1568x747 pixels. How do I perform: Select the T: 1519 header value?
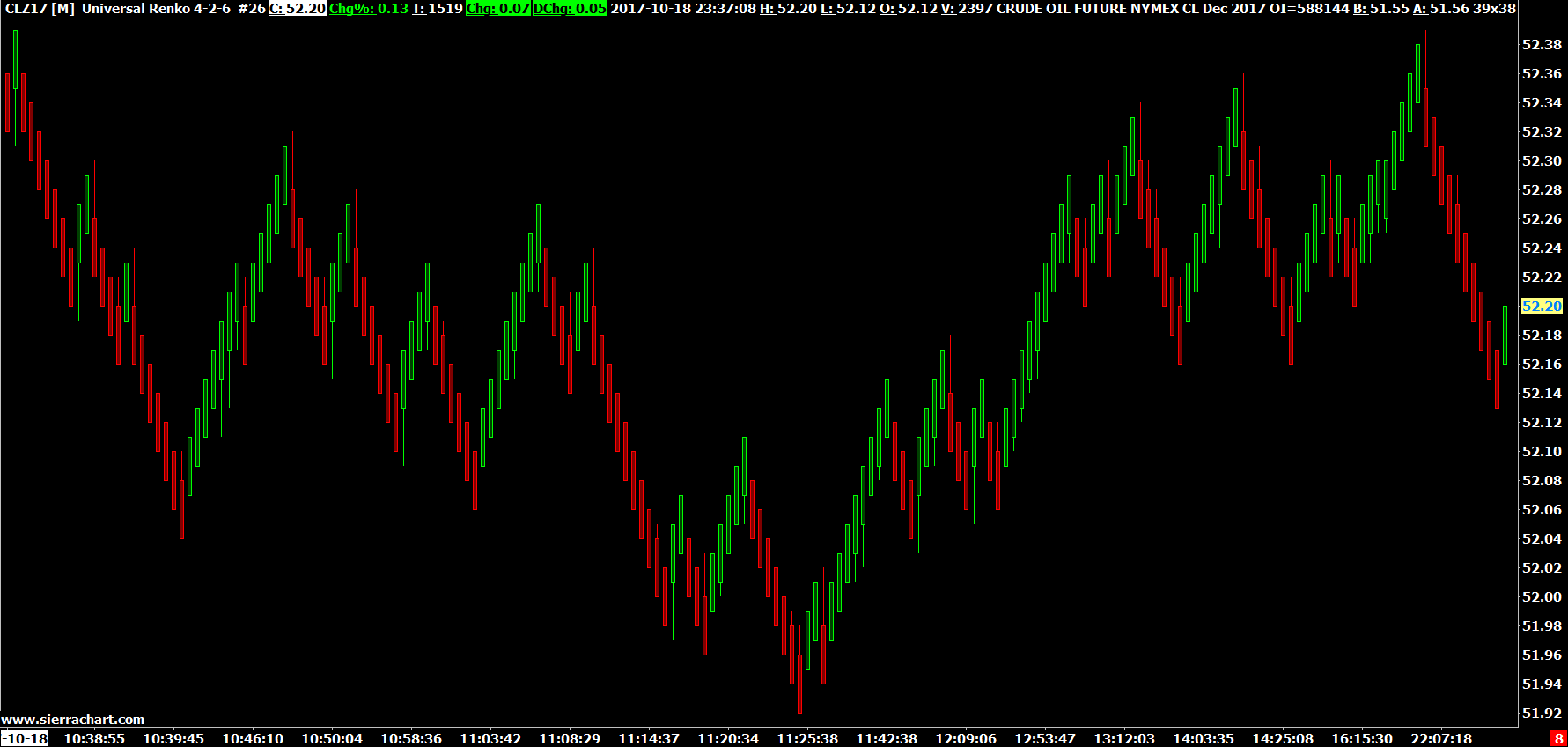tap(438, 8)
